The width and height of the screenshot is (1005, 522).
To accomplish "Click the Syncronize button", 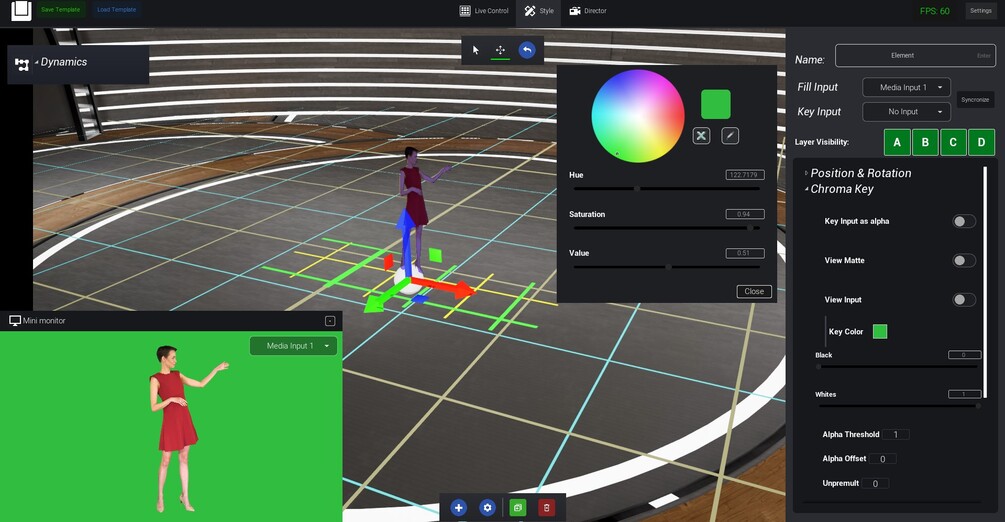I will [975, 100].
